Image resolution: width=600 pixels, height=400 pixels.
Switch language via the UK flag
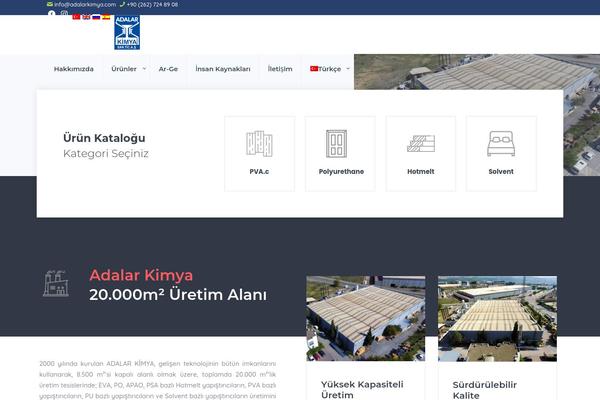pyautogui.click(x=86, y=17)
